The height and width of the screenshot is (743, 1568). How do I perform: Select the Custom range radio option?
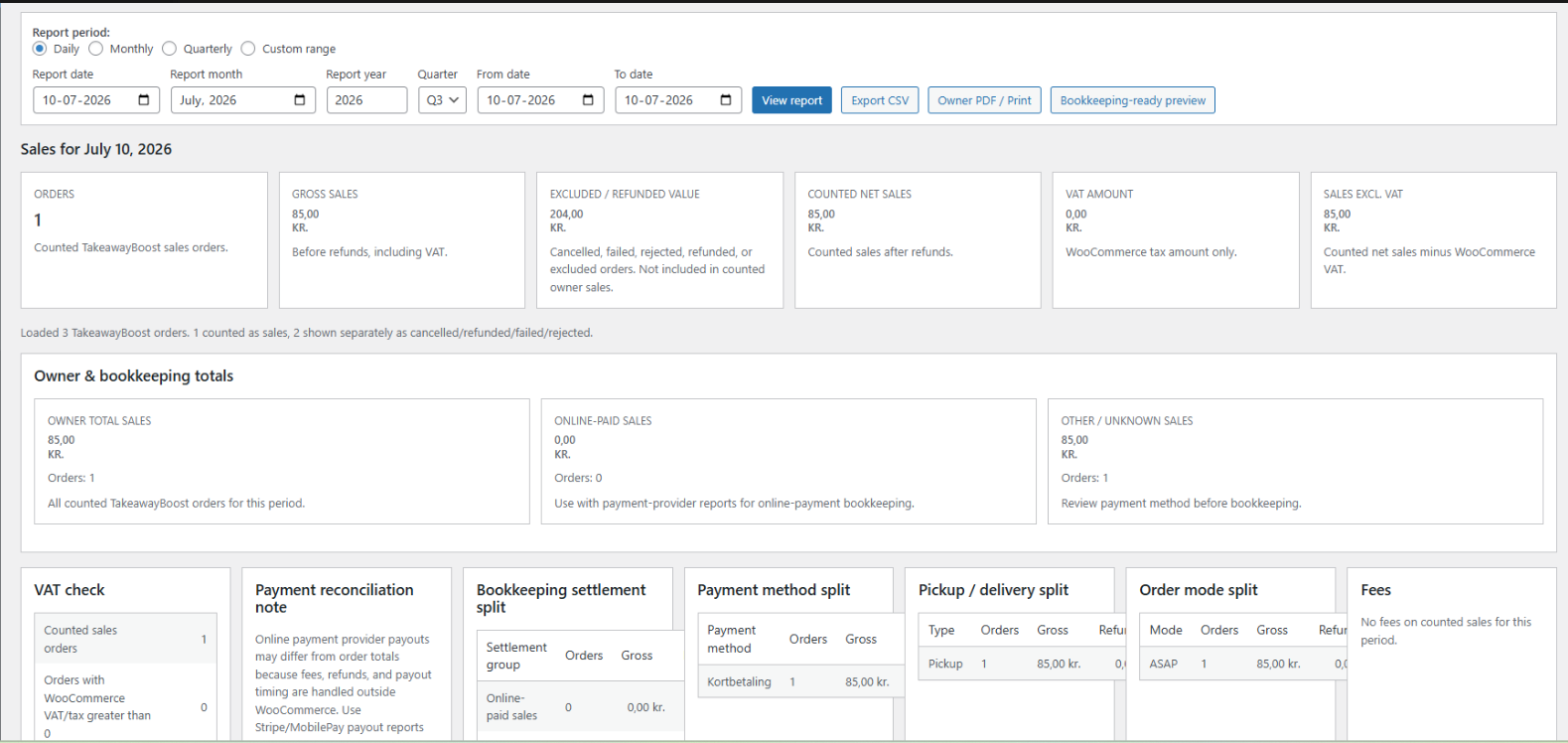click(x=248, y=49)
